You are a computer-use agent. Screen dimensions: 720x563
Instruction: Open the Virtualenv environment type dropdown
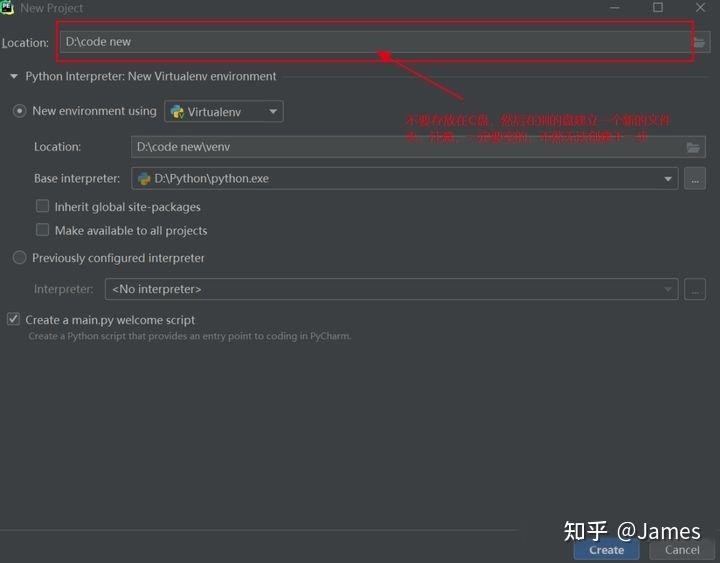pyautogui.click(x=224, y=112)
